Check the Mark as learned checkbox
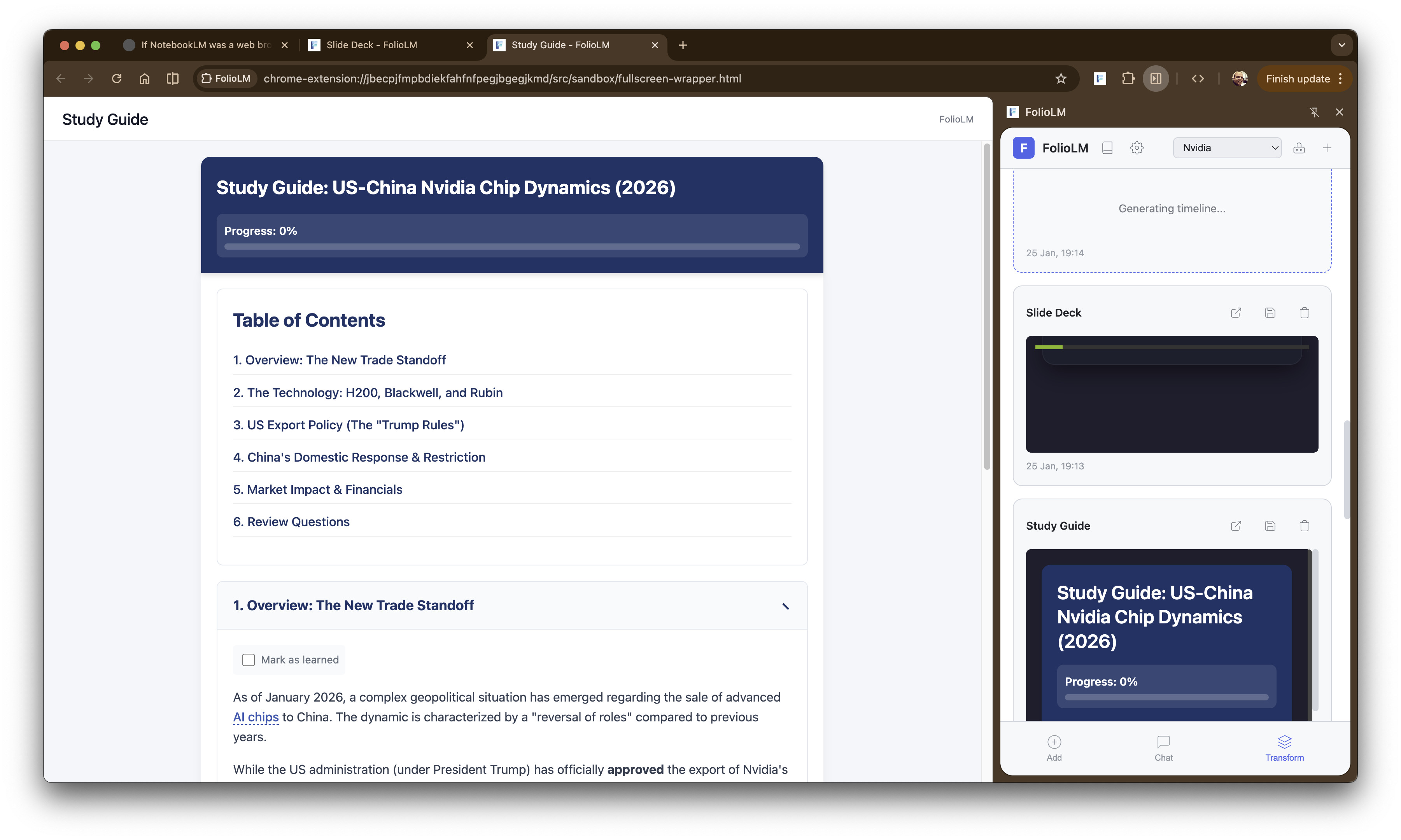 coord(248,660)
